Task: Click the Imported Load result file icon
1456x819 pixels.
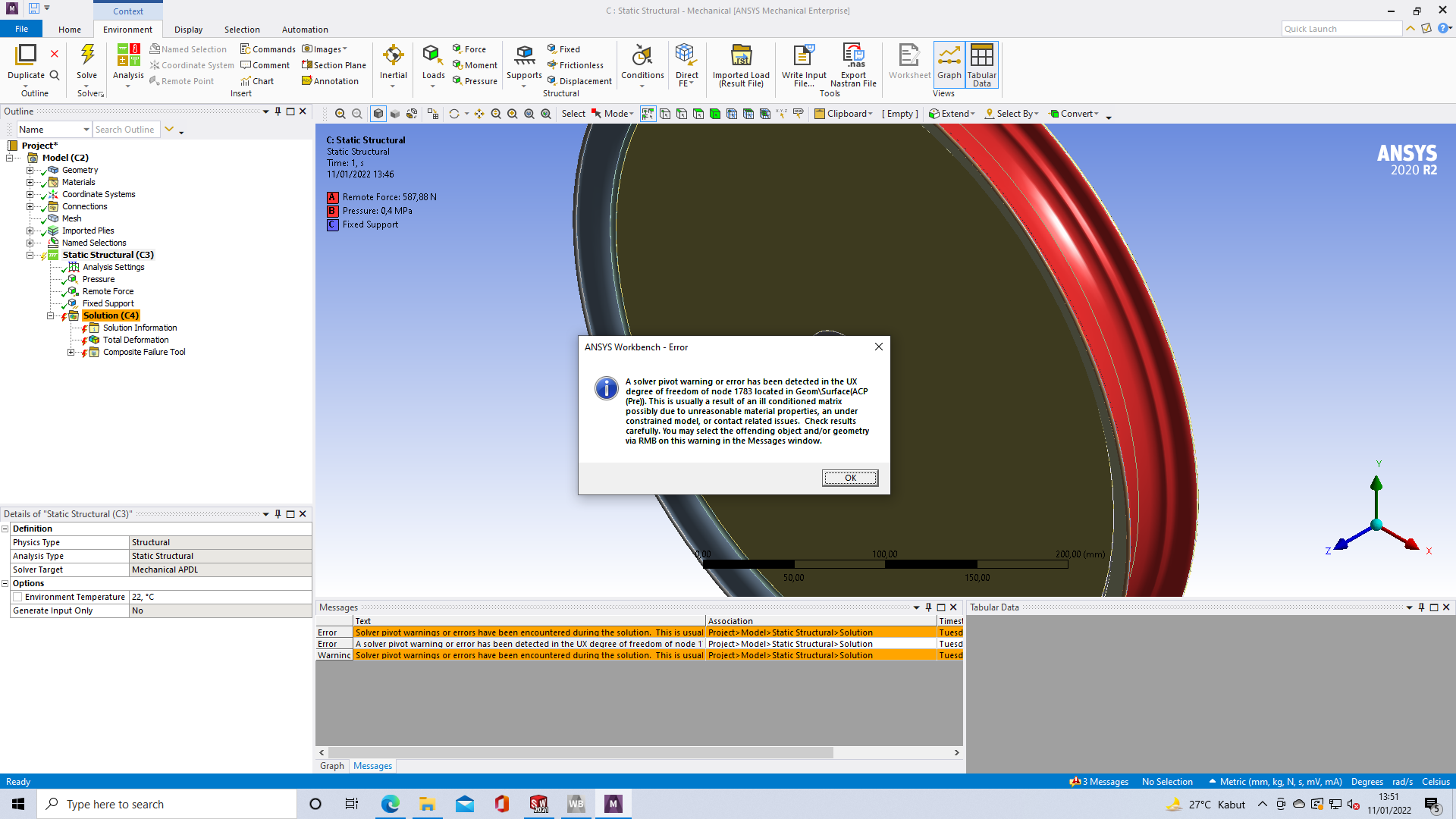Action: click(x=741, y=56)
